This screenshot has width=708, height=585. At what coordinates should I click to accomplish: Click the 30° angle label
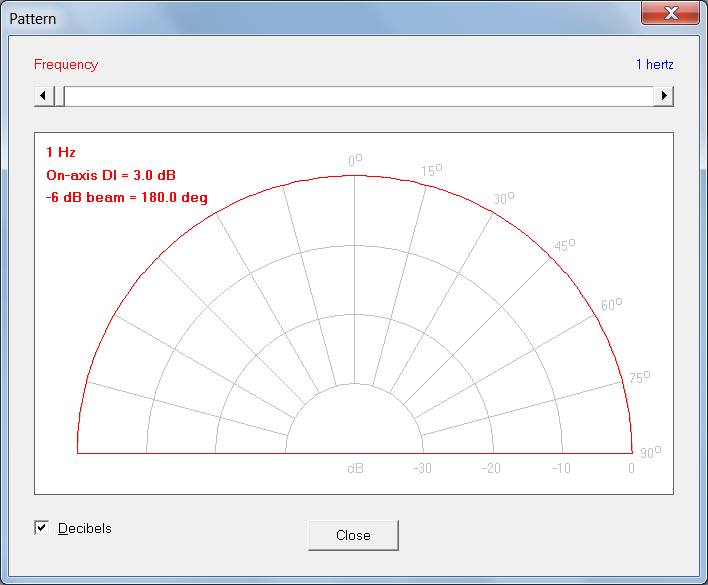pyautogui.click(x=503, y=198)
